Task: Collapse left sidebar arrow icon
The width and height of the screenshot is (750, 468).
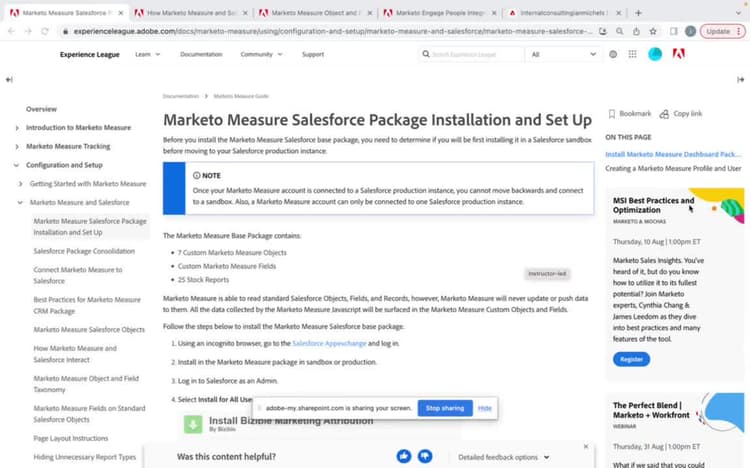Action: 9,79
